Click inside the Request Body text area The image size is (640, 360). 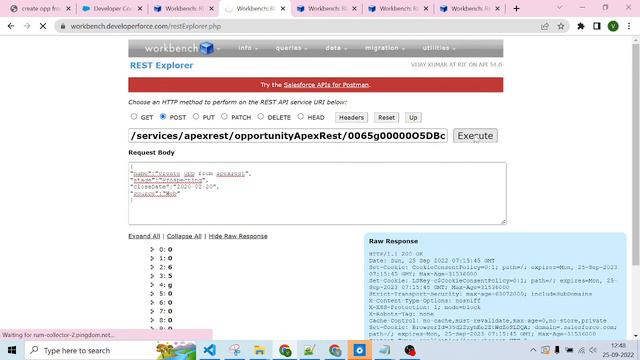[317, 193]
